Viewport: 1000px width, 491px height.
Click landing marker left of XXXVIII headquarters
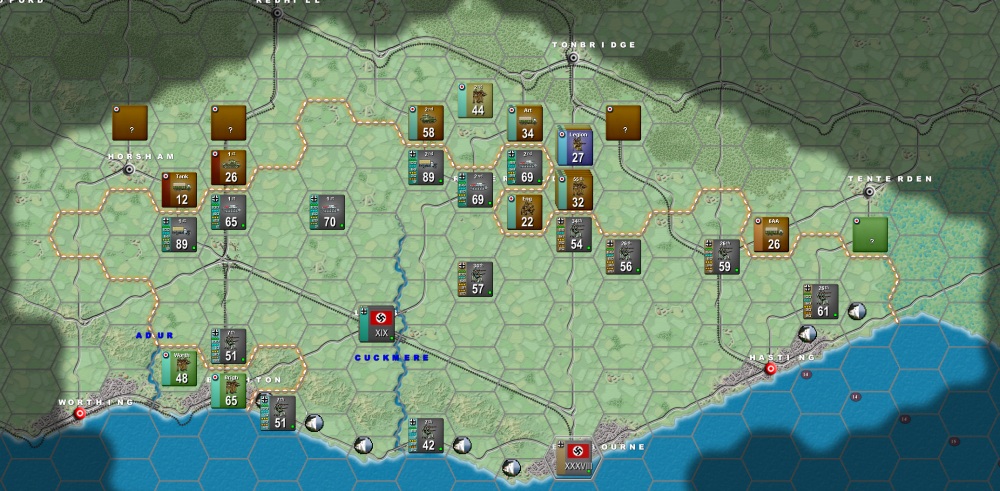511,468
